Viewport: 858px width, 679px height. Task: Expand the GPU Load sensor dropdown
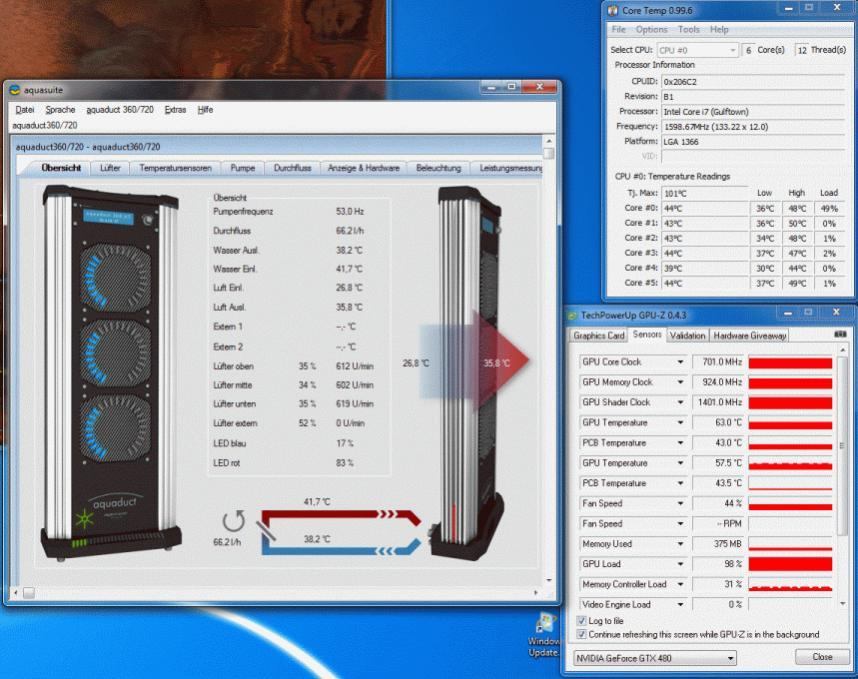(680, 564)
